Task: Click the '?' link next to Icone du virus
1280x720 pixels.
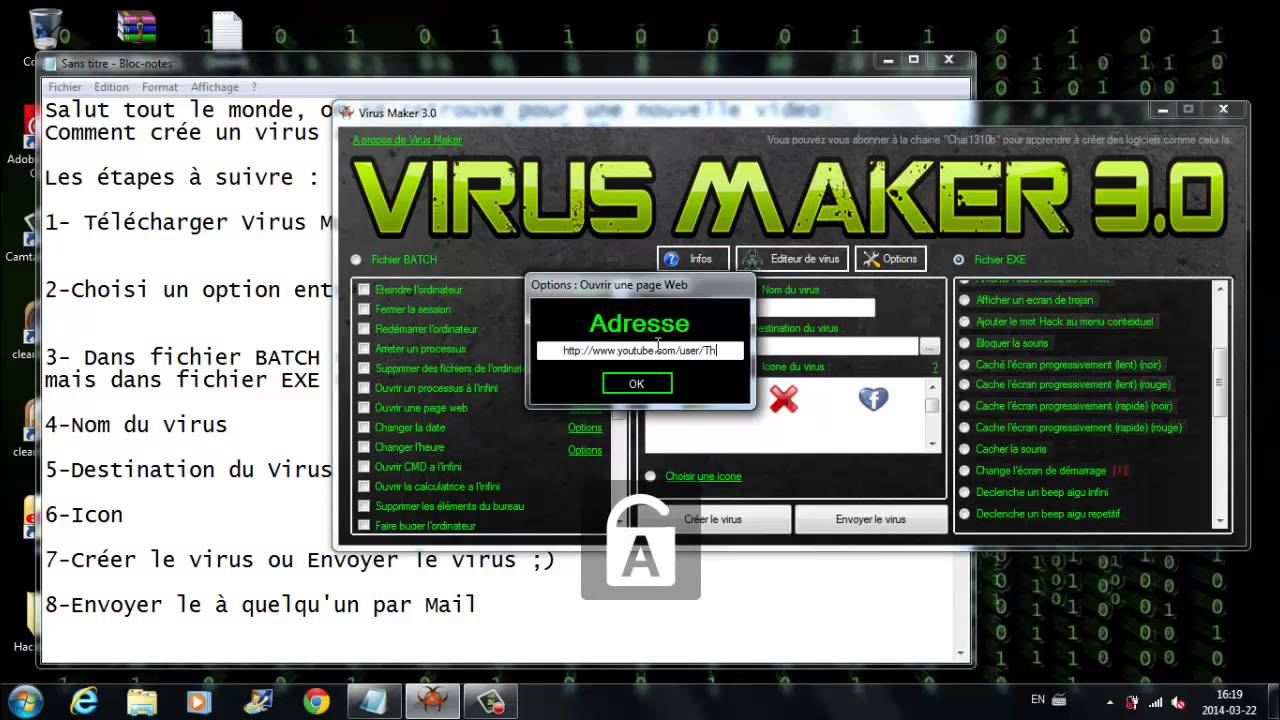Action: coord(935,368)
